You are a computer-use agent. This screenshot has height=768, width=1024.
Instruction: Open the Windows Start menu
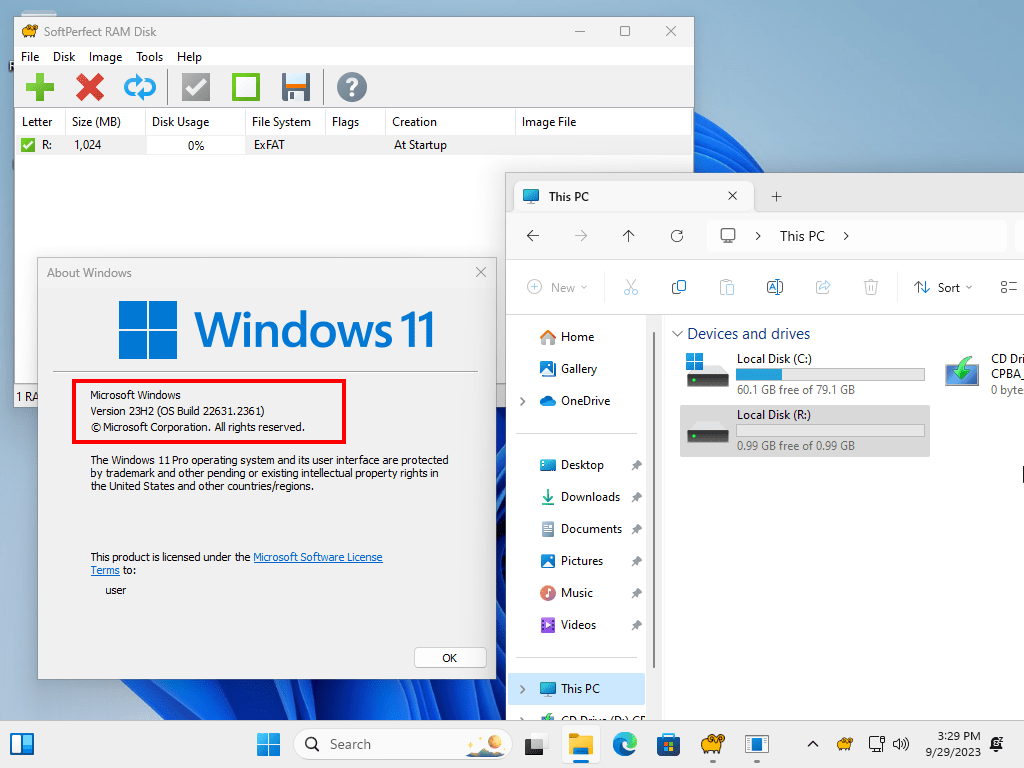pyautogui.click(x=268, y=744)
